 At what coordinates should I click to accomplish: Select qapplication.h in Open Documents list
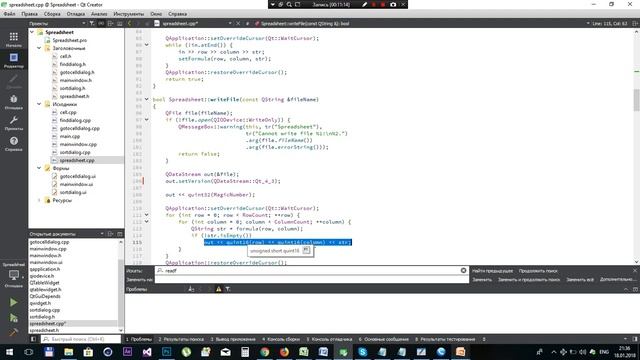pyautogui.click(x=45, y=269)
